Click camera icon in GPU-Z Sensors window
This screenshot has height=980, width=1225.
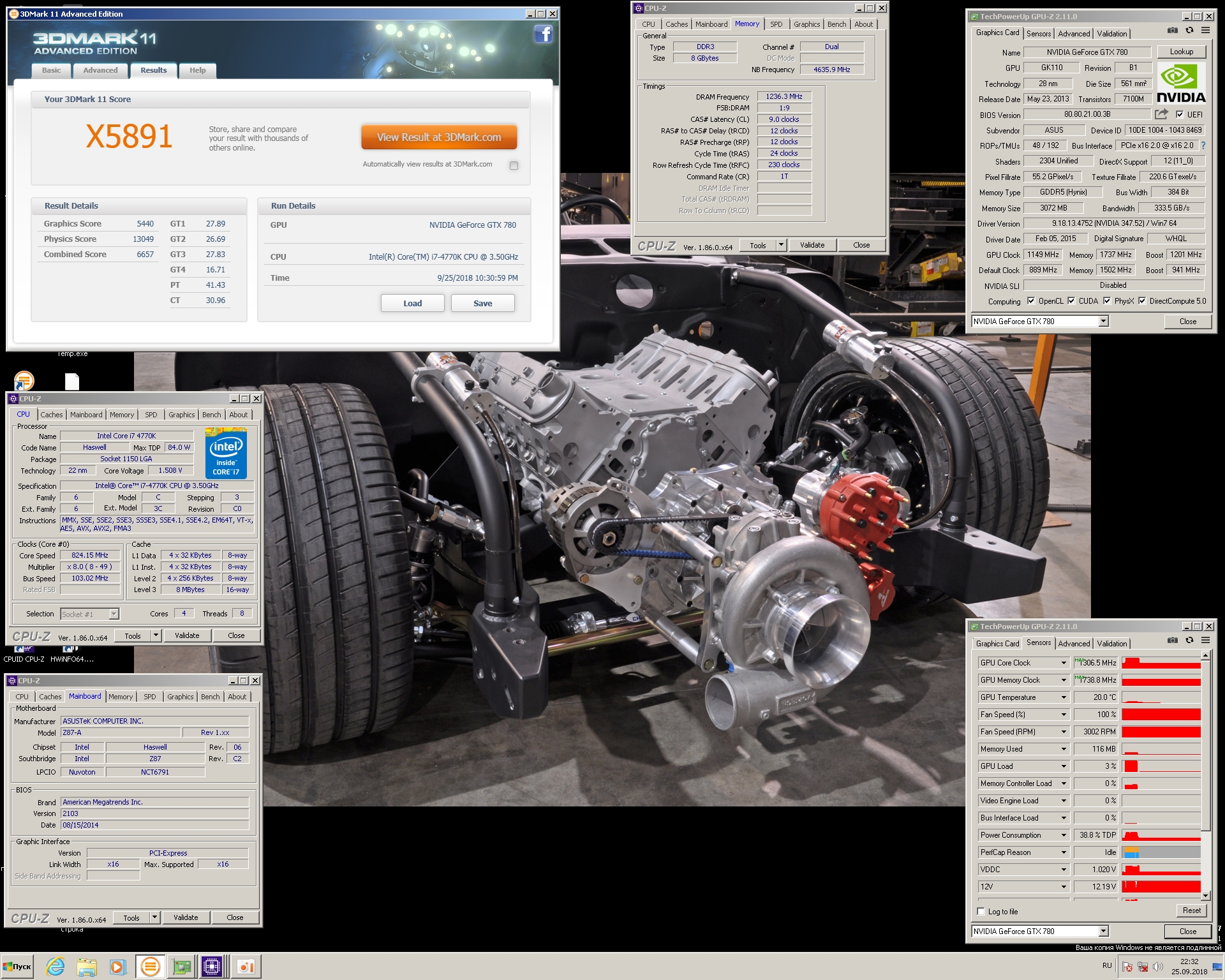click(1172, 641)
